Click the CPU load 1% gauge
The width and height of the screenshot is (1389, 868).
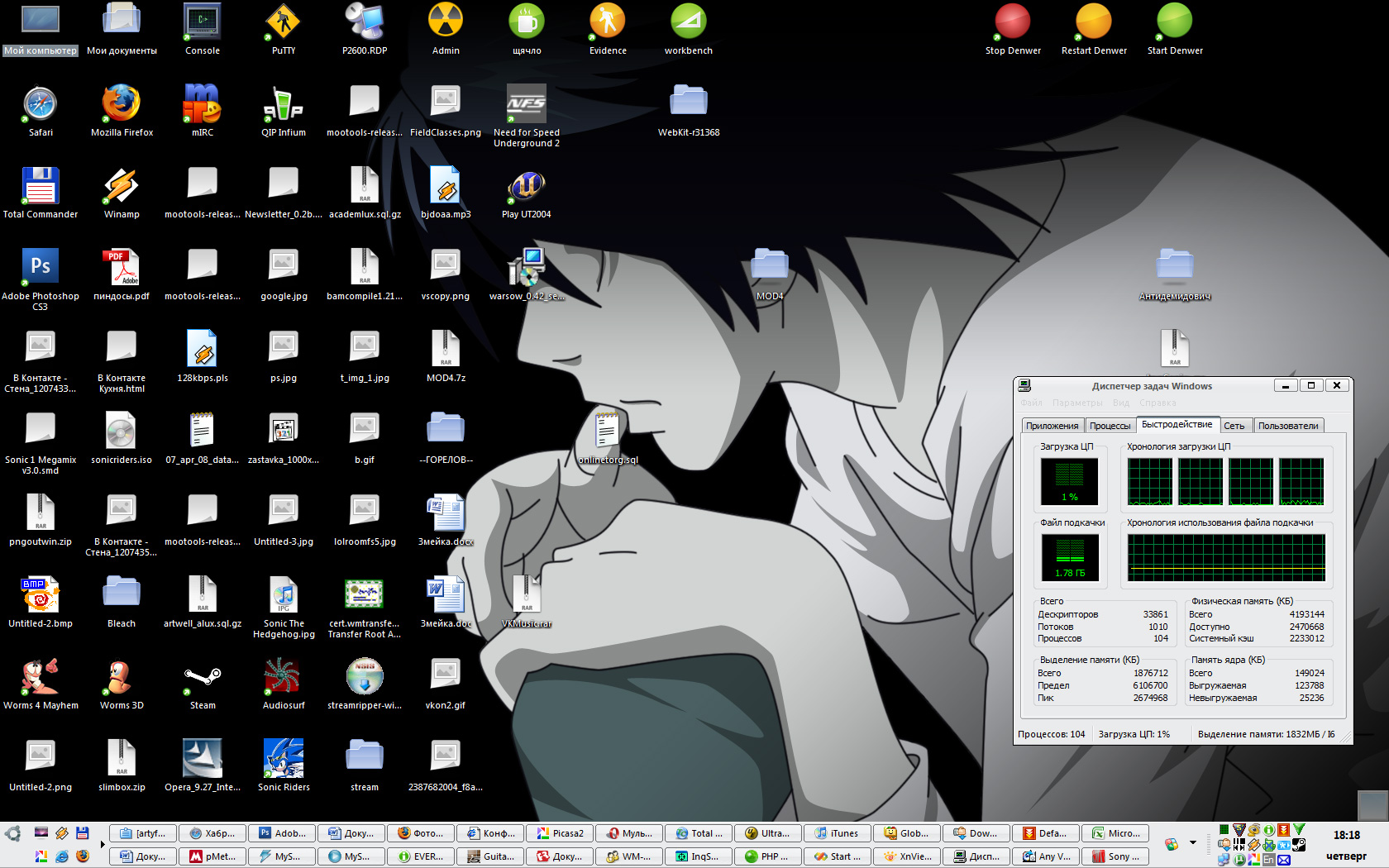[1069, 482]
